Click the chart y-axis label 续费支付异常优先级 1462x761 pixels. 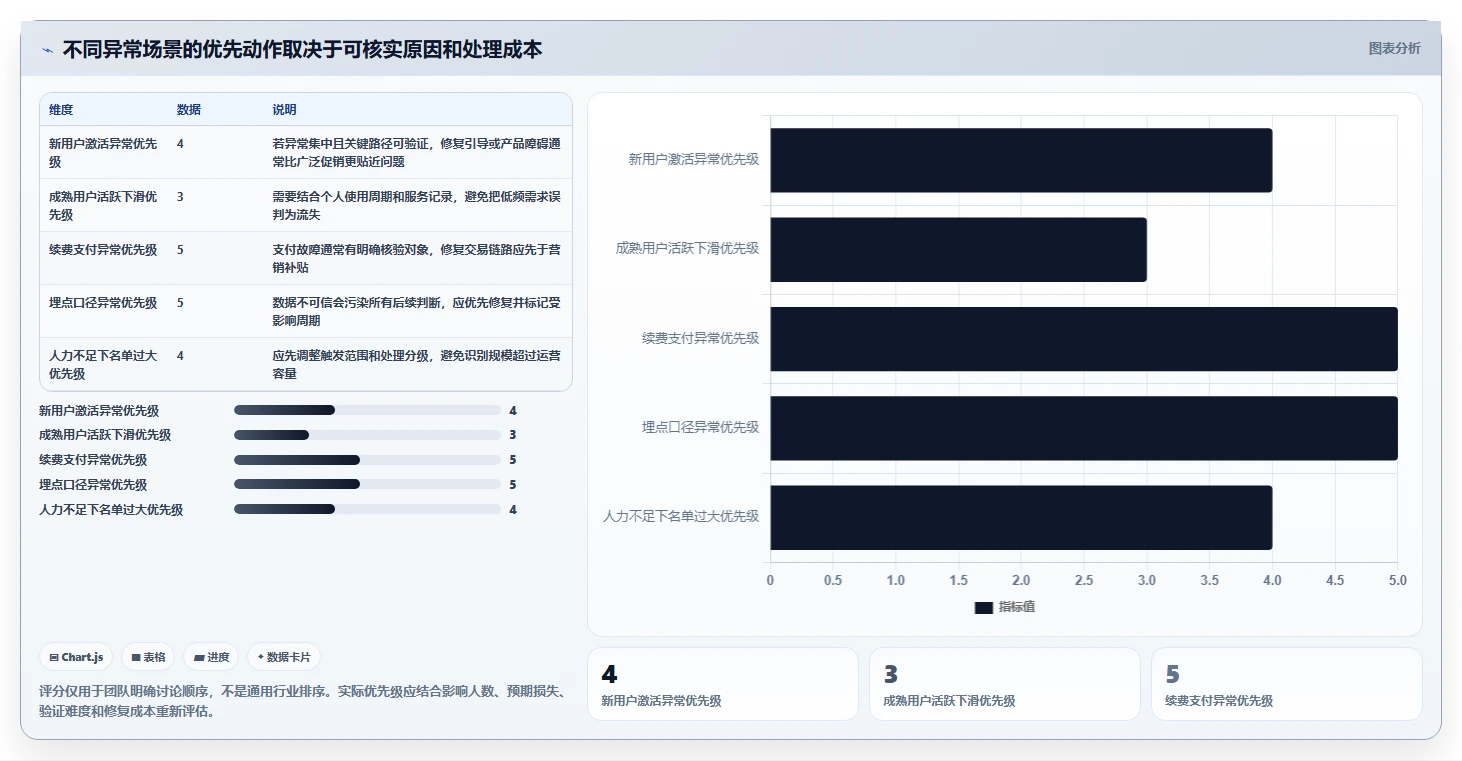click(x=701, y=338)
